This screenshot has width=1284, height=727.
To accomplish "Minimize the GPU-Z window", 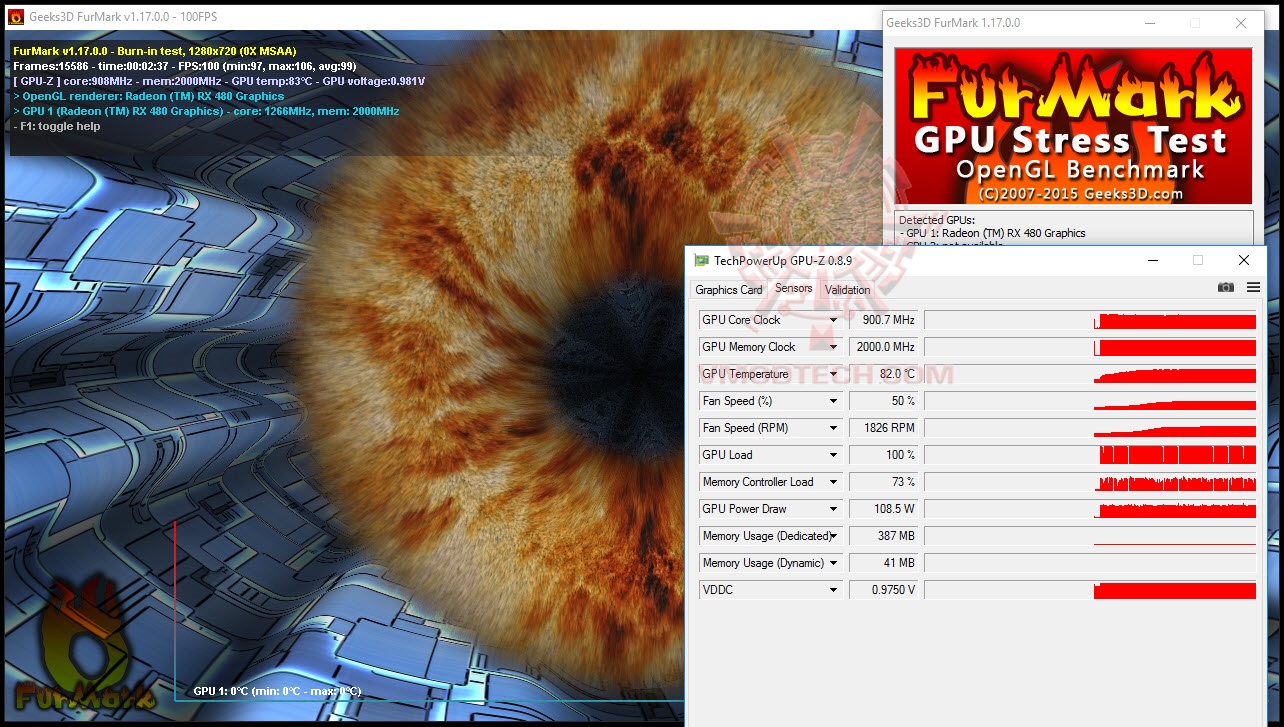I will pos(1151,260).
